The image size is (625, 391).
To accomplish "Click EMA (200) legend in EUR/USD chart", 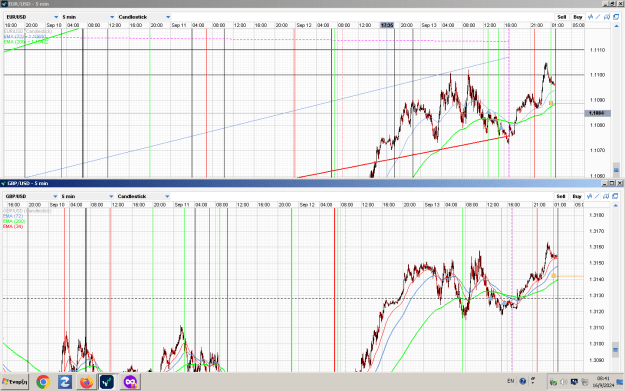I will [x=26, y=42].
